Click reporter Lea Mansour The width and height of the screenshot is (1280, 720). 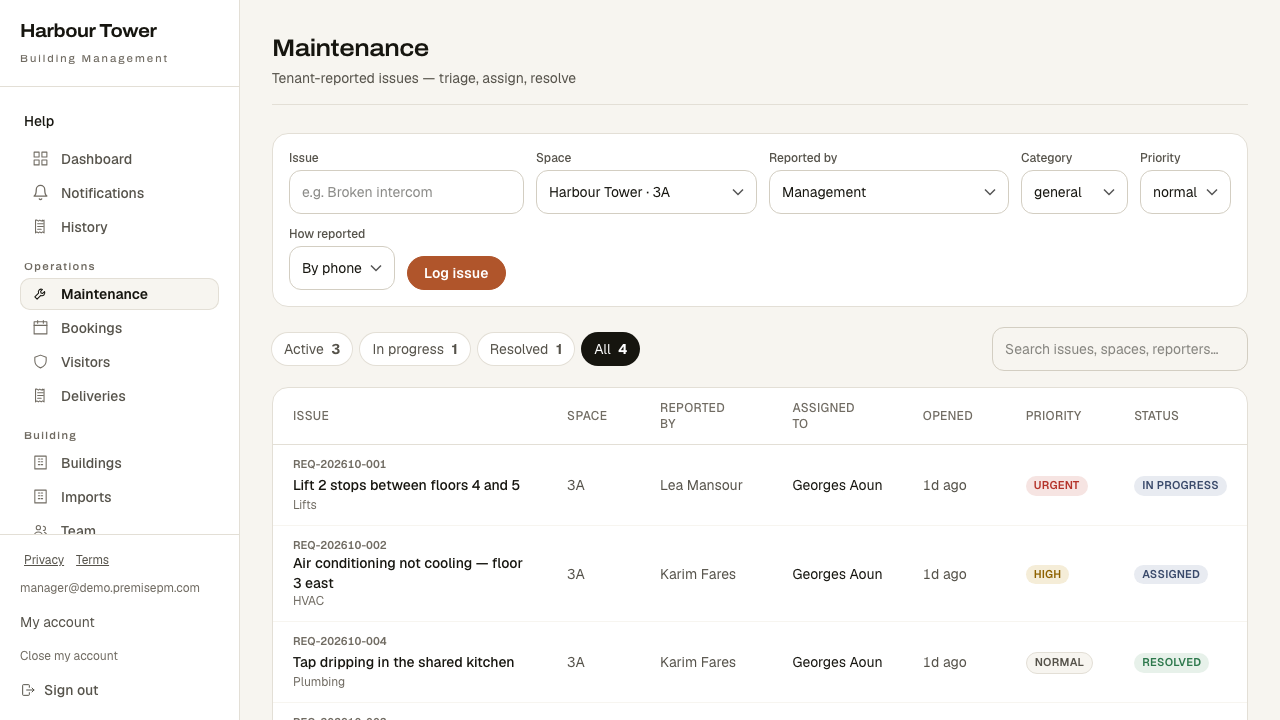[701, 485]
